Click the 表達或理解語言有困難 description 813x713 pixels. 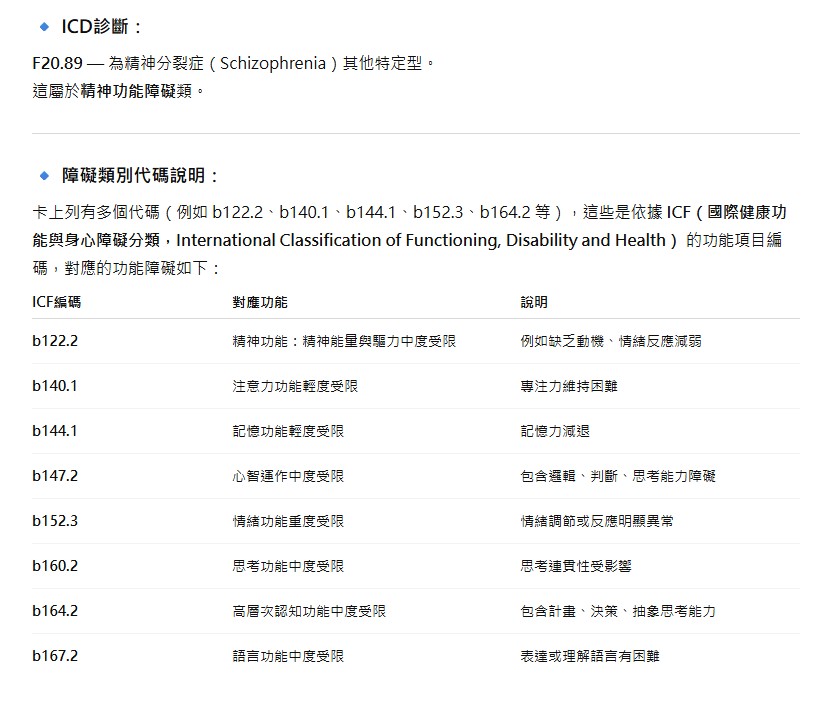[x=590, y=656]
